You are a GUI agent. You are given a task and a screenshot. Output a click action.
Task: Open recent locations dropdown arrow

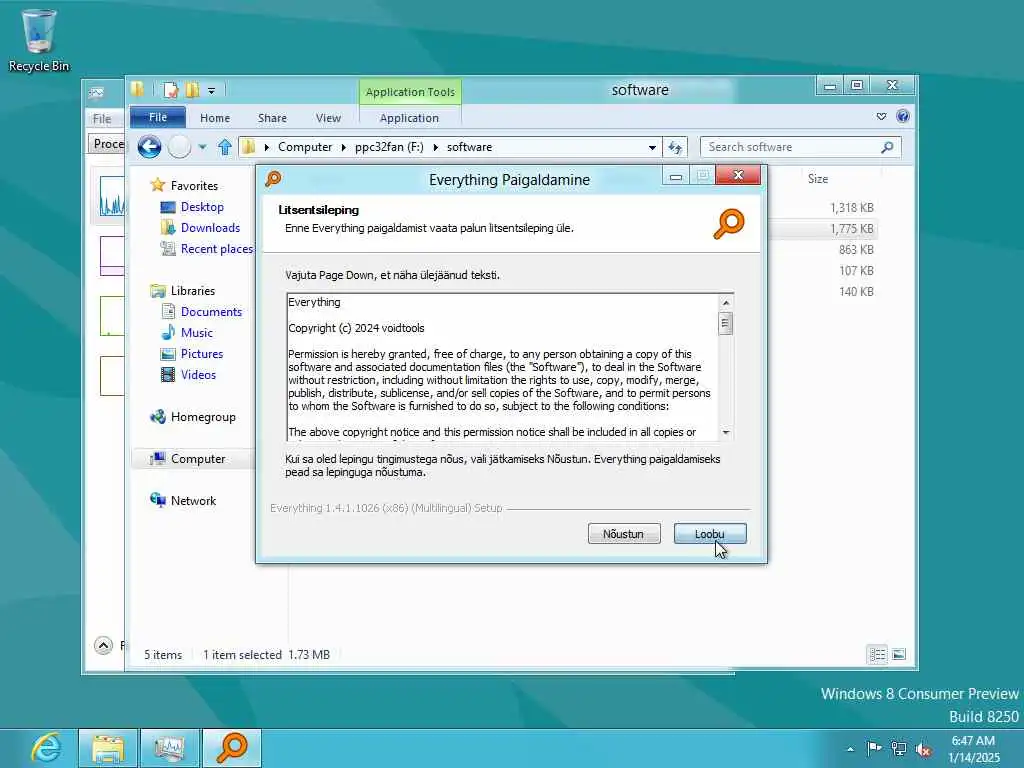(x=202, y=147)
